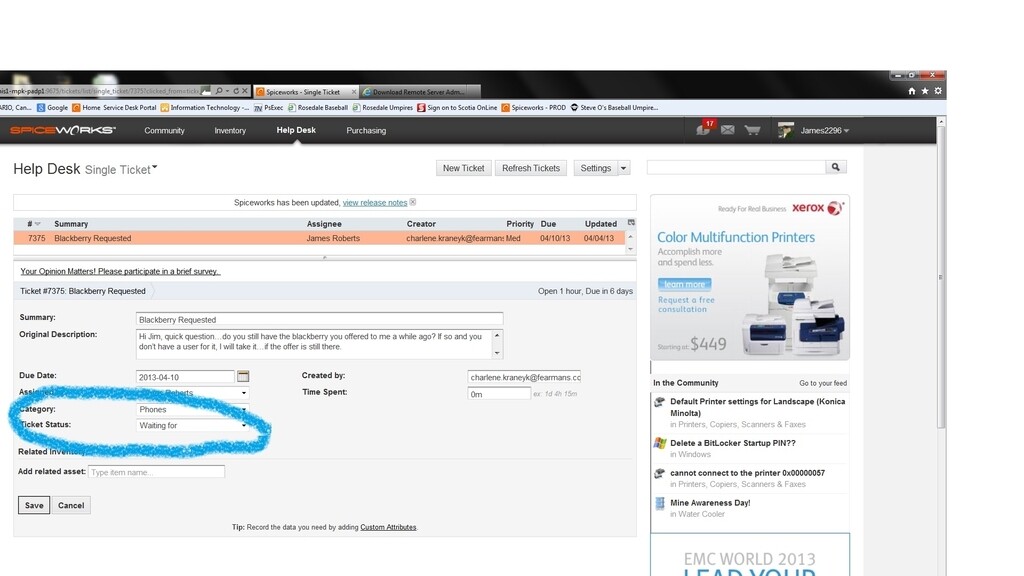Open notifications via the chat bubble icon
Screen dimensions: 1024x576
[704, 129]
